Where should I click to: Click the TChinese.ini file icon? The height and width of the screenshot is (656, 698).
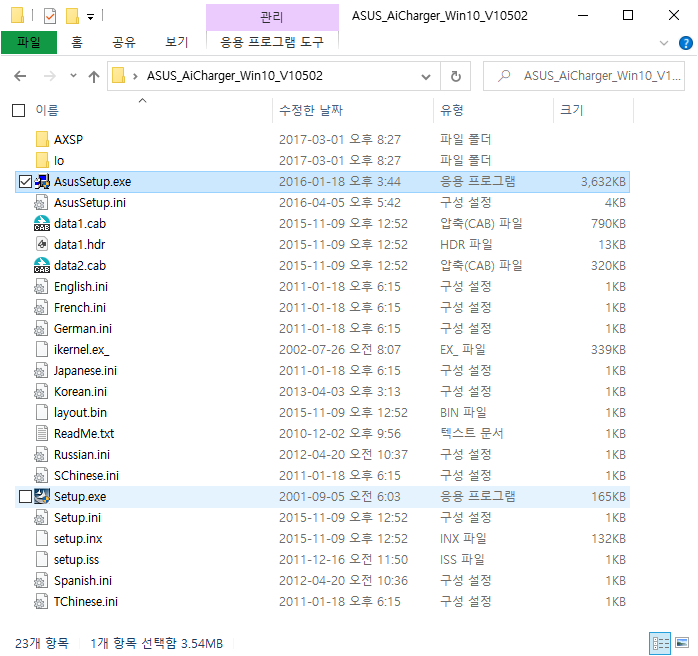[x=41, y=602]
